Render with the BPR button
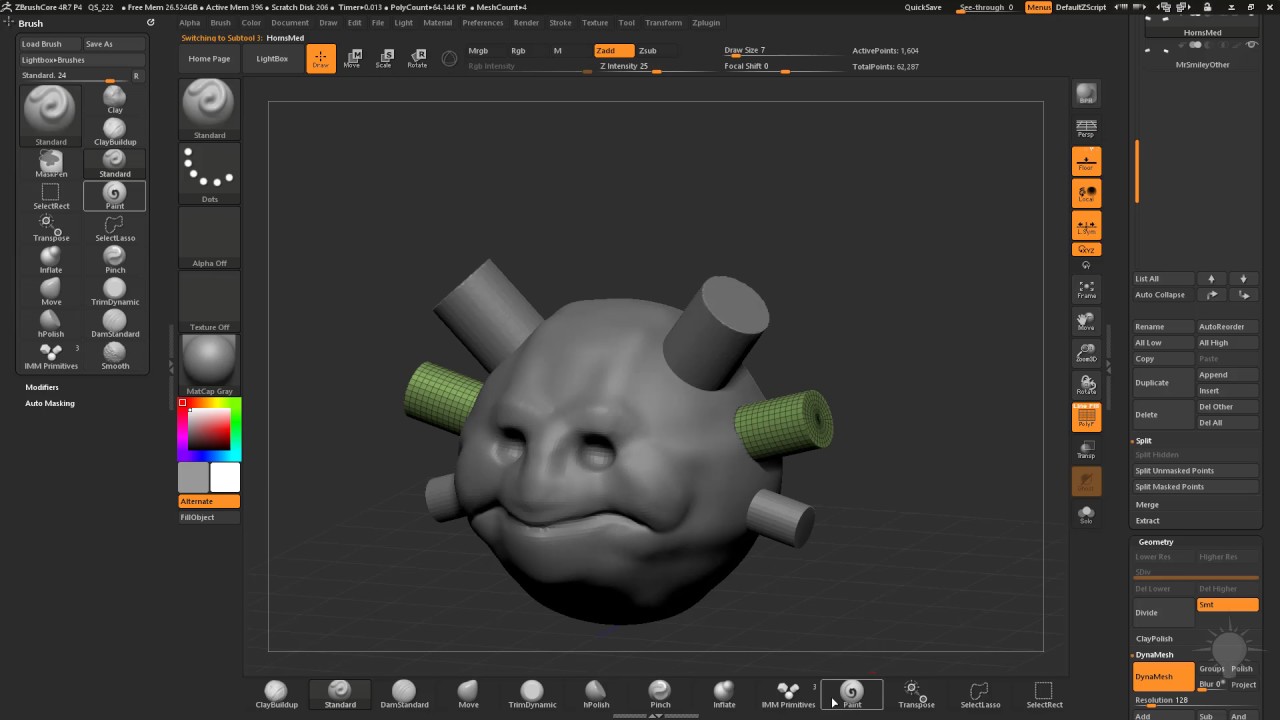 (1086, 94)
